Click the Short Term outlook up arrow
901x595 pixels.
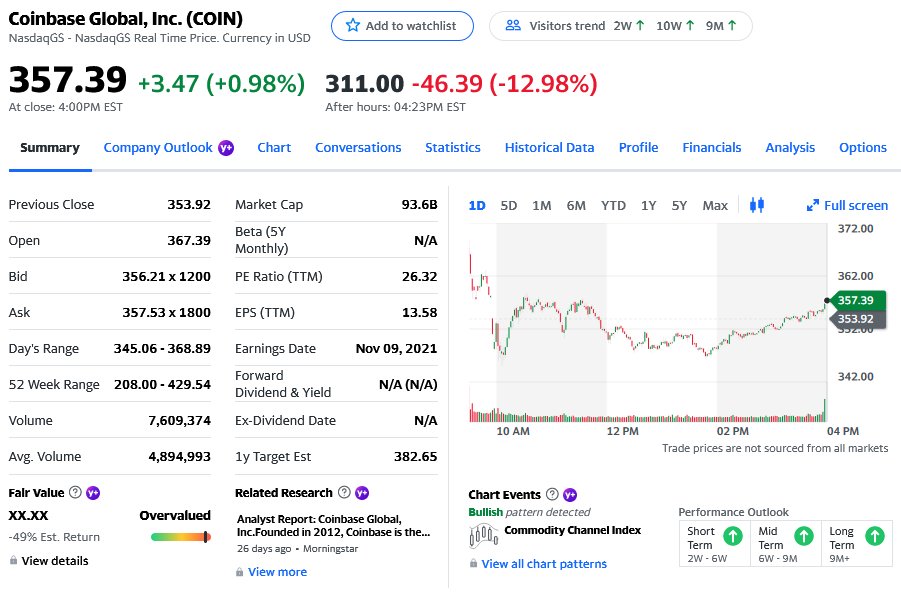(733, 536)
